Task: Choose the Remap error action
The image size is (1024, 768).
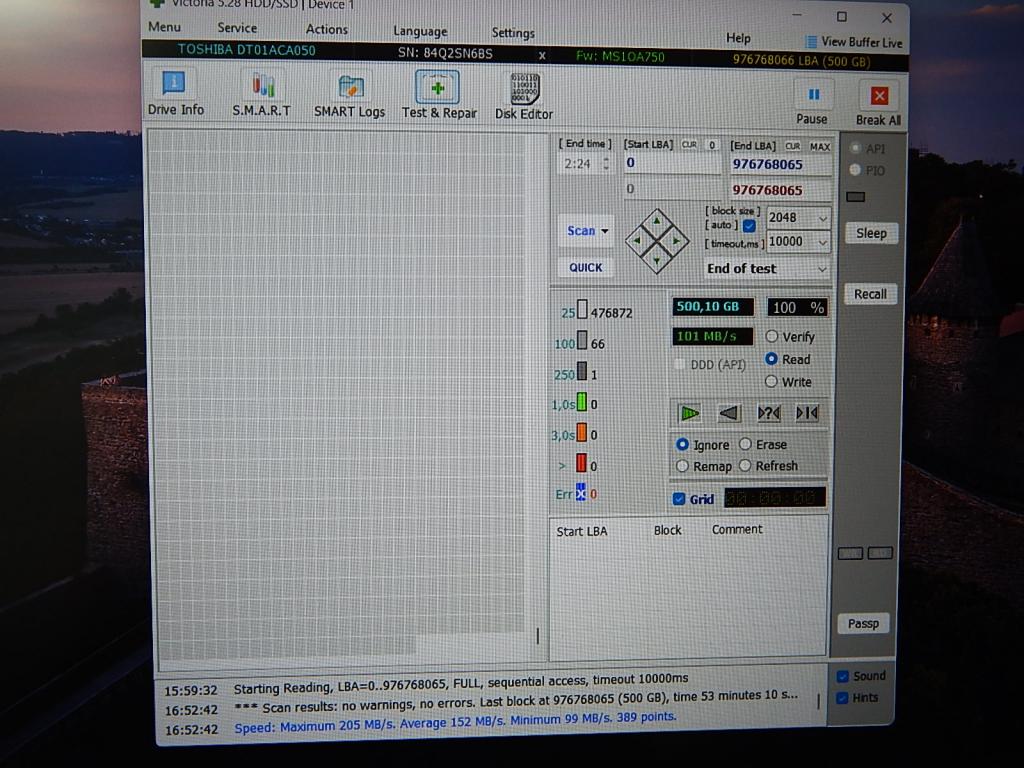Action: (x=683, y=466)
